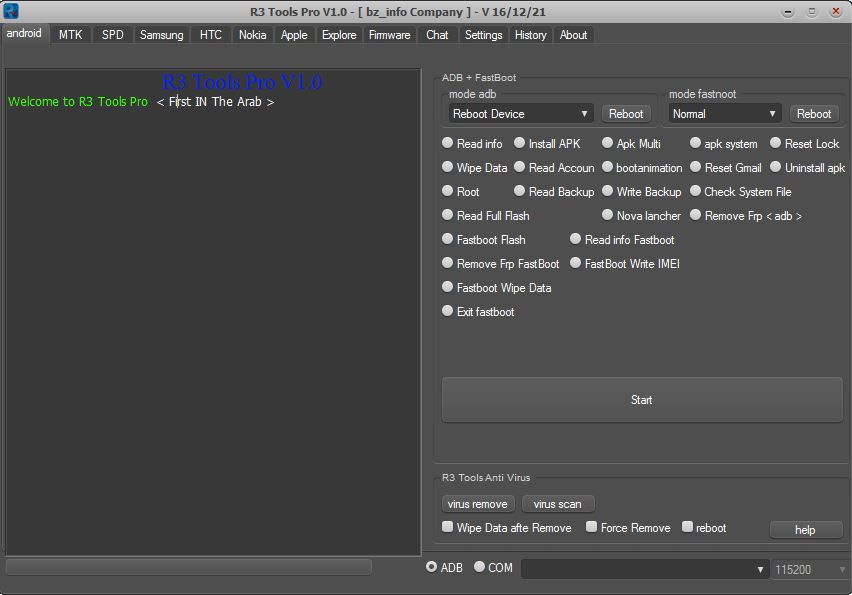This screenshot has height=595, width=852.
Task: Open the Explore tab
Action: coord(339,35)
